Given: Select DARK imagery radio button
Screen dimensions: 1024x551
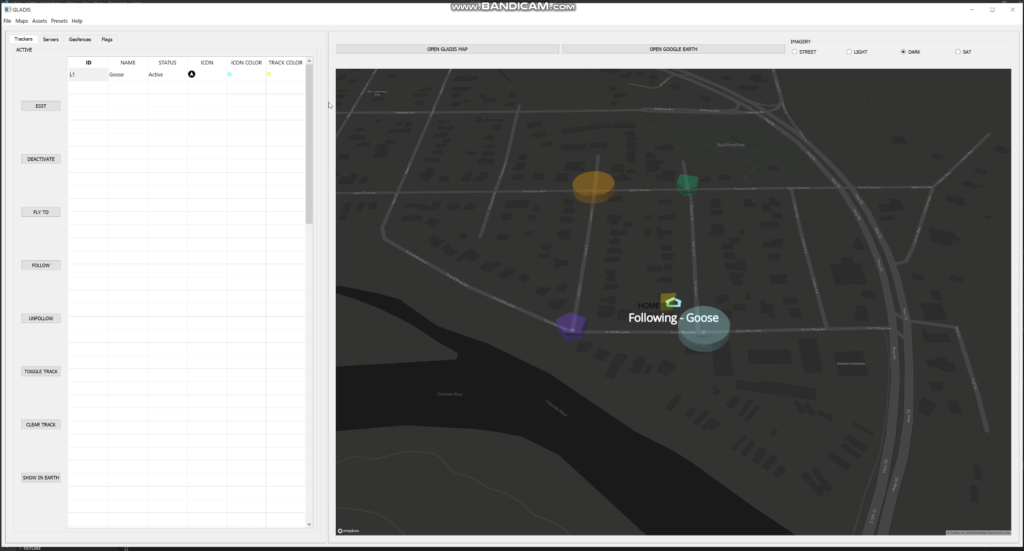Looking at the screenshot, I should pyautogui.click(x=903, y=52).
